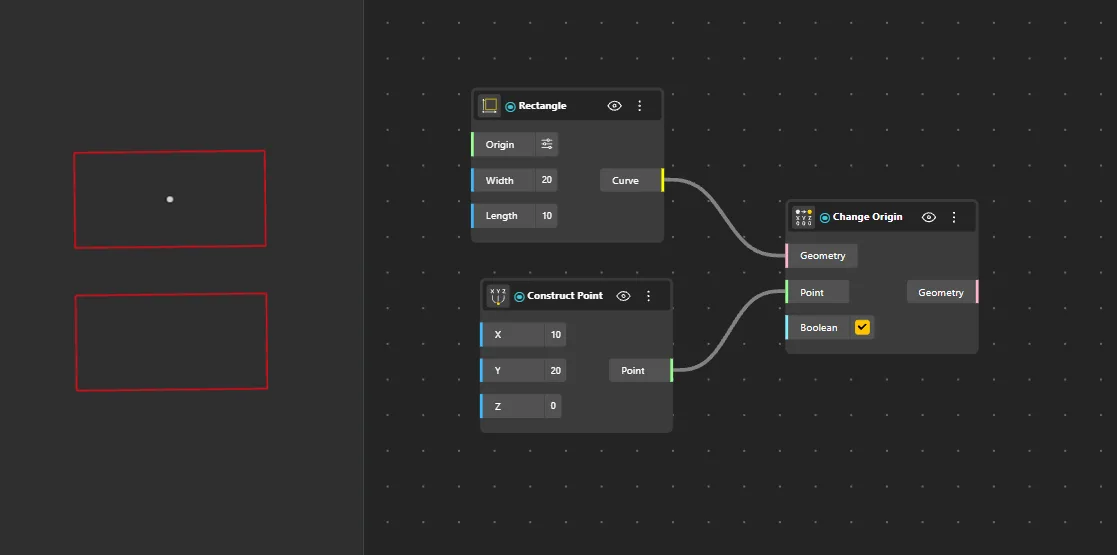The width and height of the screenshot is (1117, 555).
Task: Click the Construct Point node XYZ icon
Action: pos(498,296)
